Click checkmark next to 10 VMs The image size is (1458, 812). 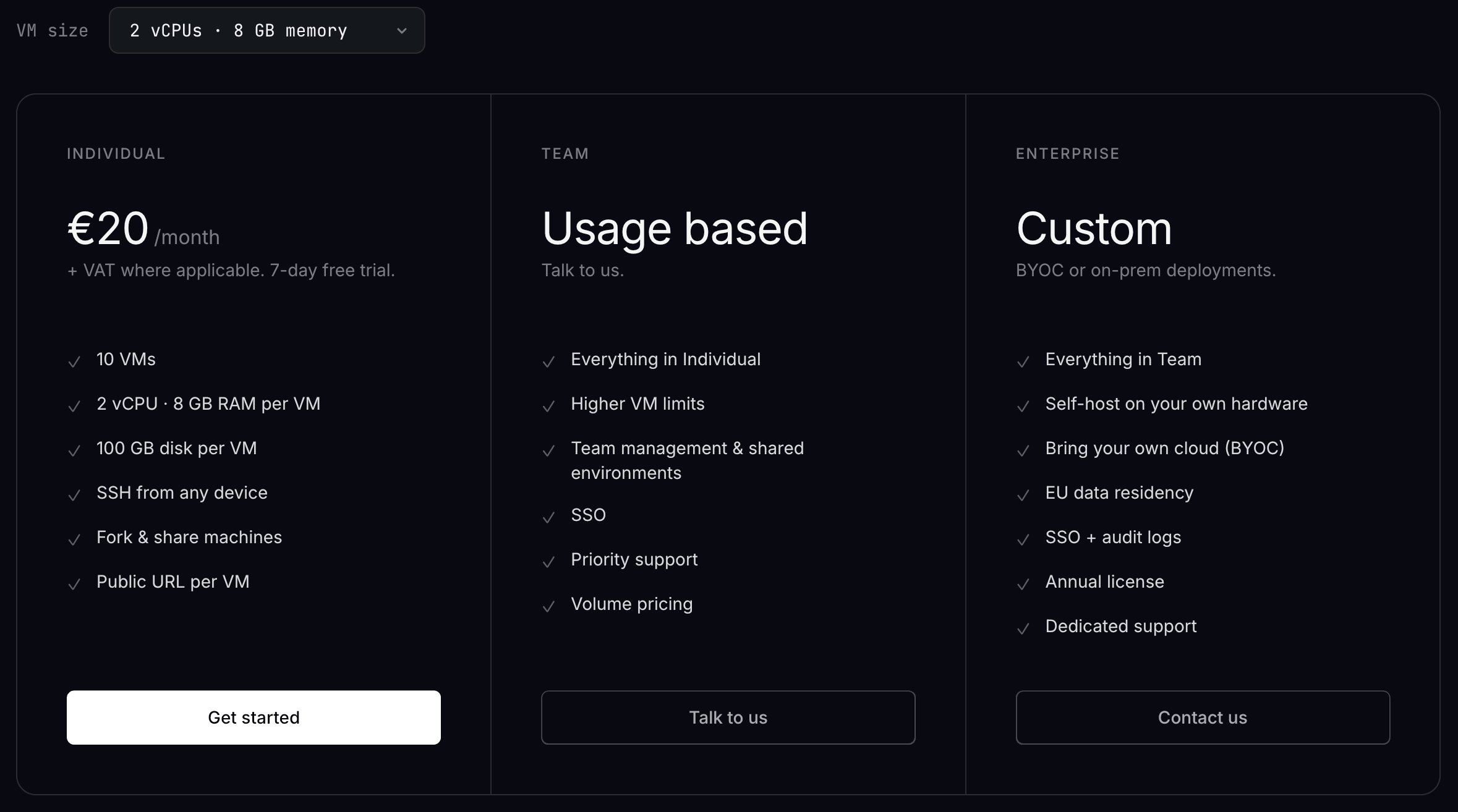[74, 362]
